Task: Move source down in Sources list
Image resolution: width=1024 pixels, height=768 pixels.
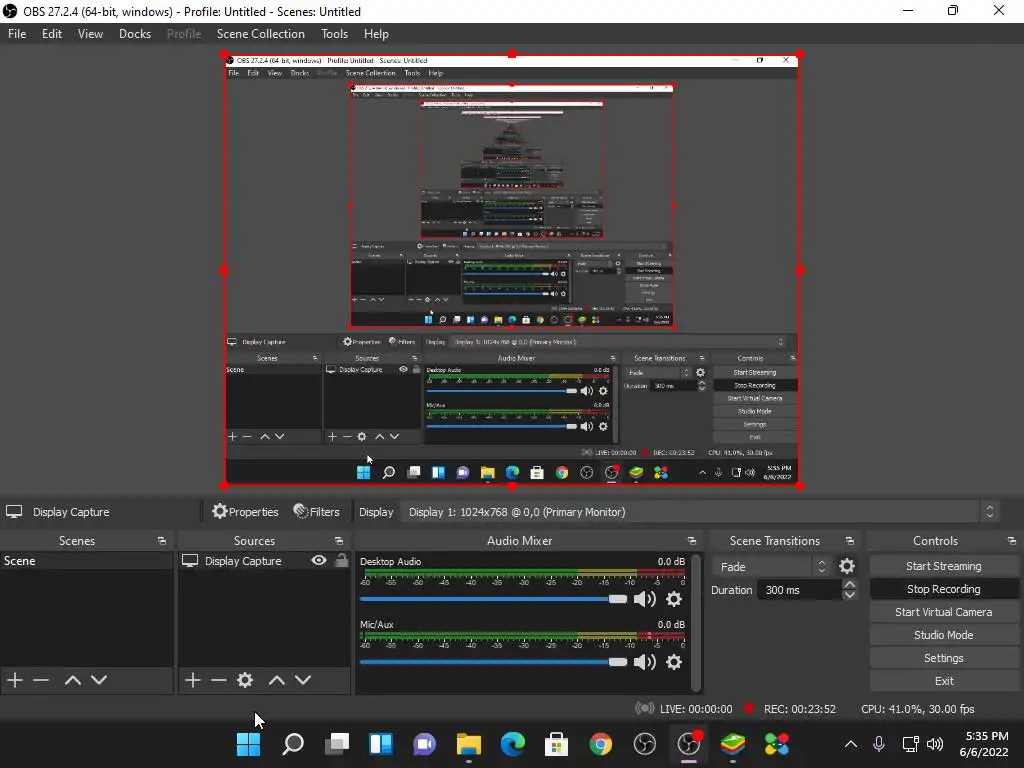Action: [303, 680]
